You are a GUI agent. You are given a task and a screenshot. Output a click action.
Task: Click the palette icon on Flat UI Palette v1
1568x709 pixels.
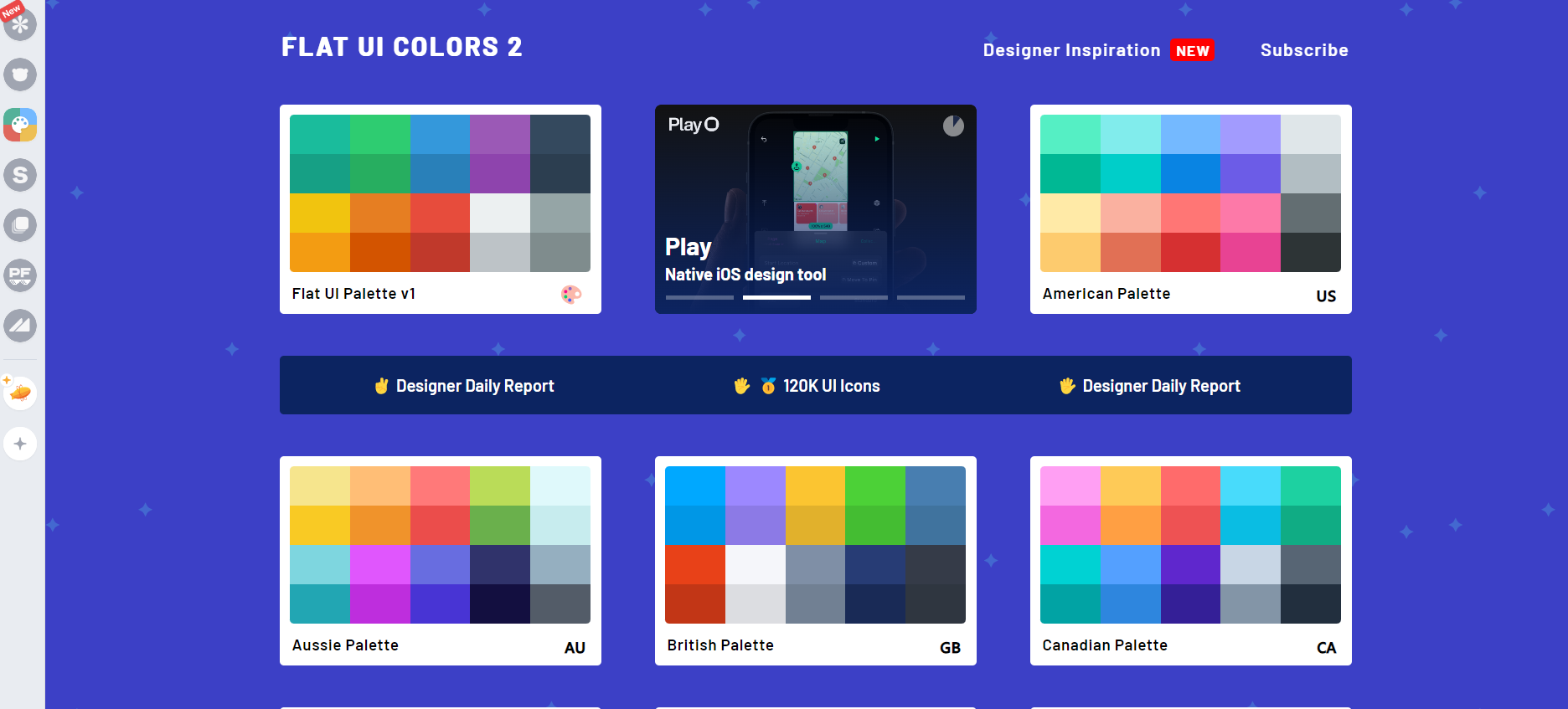[x=571, y=294]
